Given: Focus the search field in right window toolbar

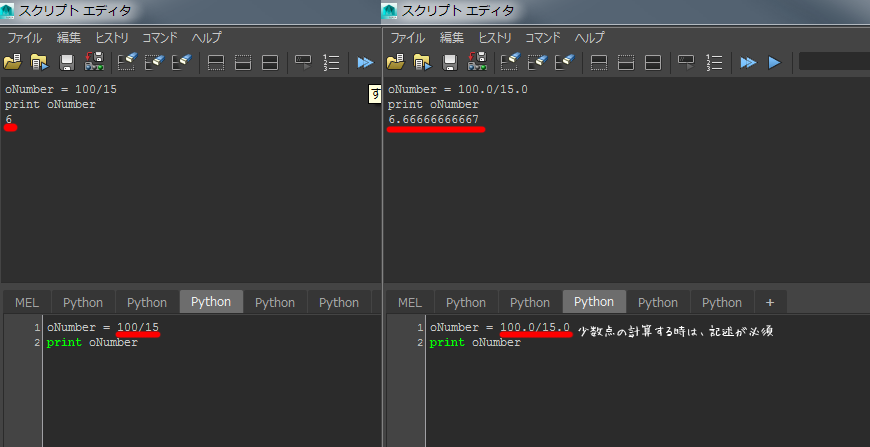Looking at the screenshot, I should [834, 61].
